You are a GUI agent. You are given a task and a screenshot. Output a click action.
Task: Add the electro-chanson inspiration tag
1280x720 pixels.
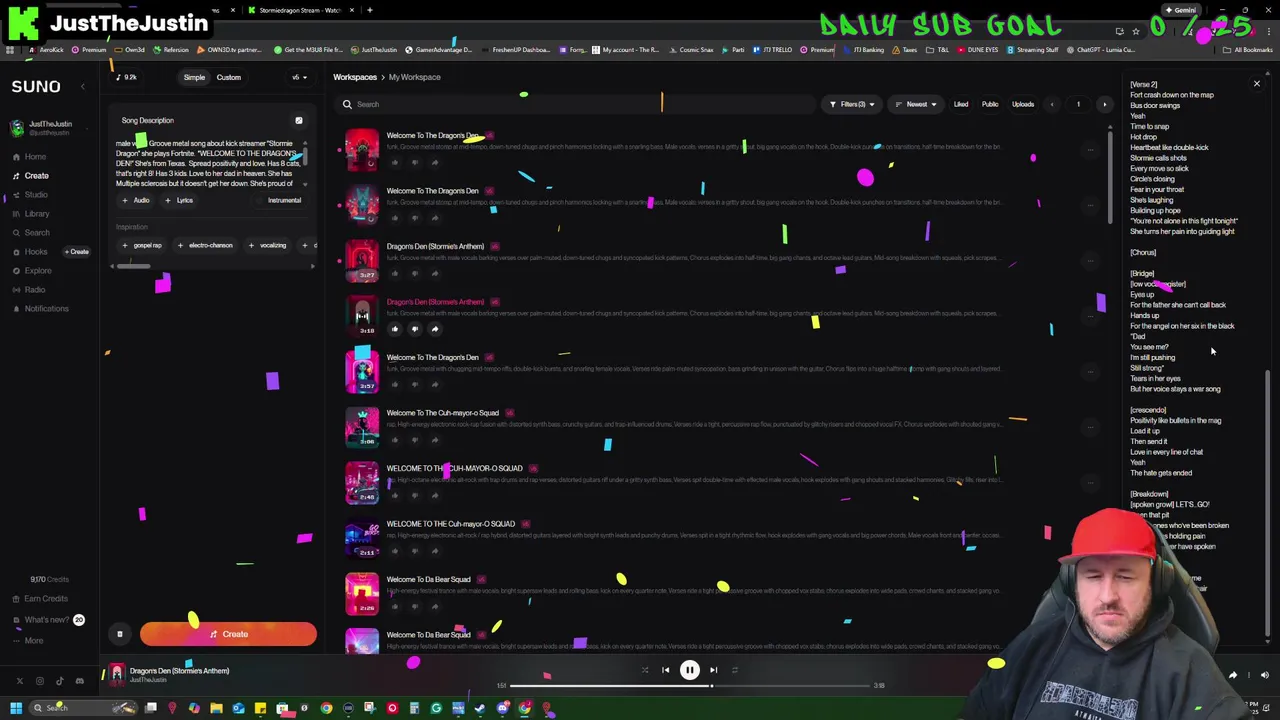click(x=205, y=245)
